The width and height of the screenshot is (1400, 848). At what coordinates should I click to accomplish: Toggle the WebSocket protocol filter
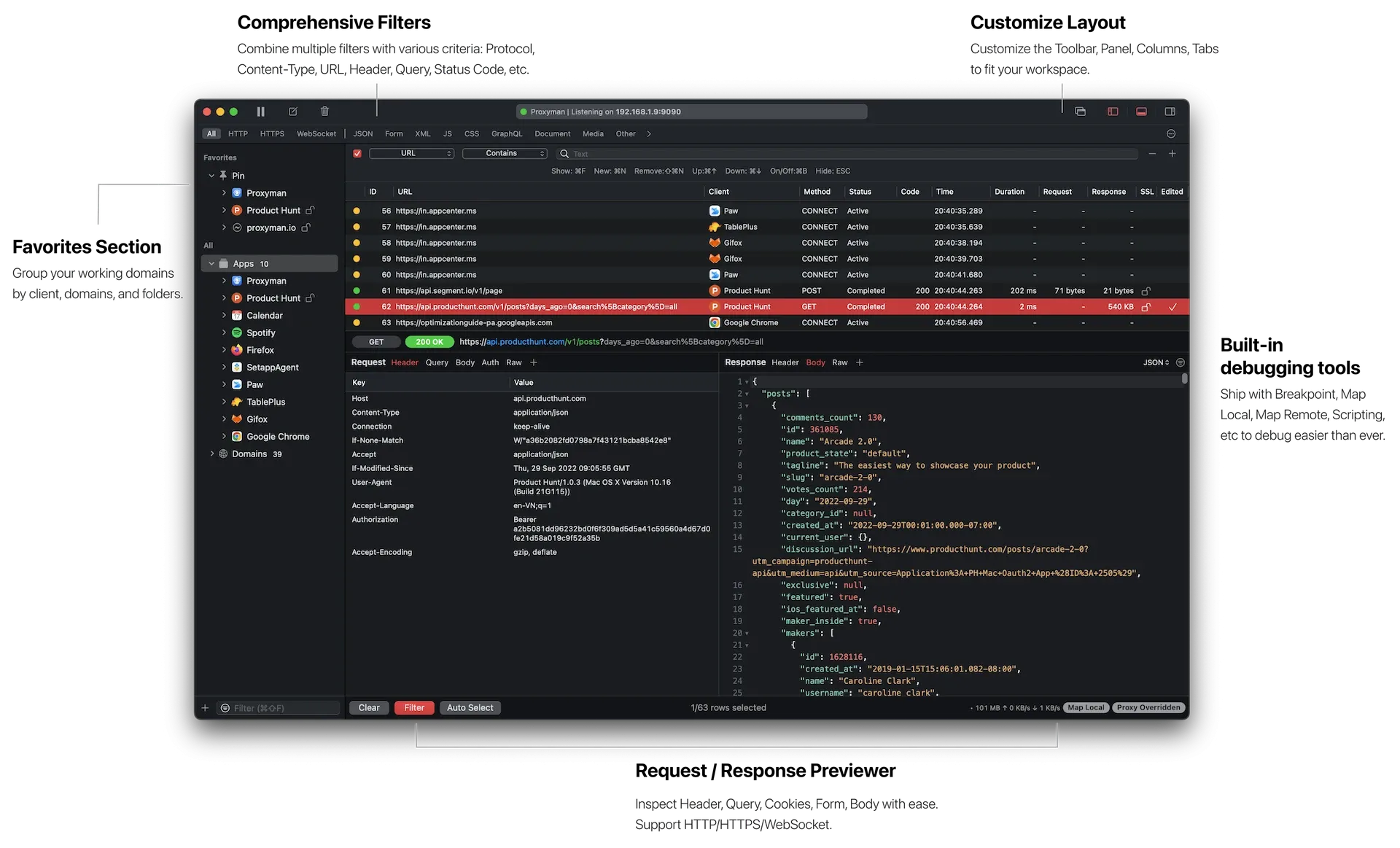[x=316, y=134]
